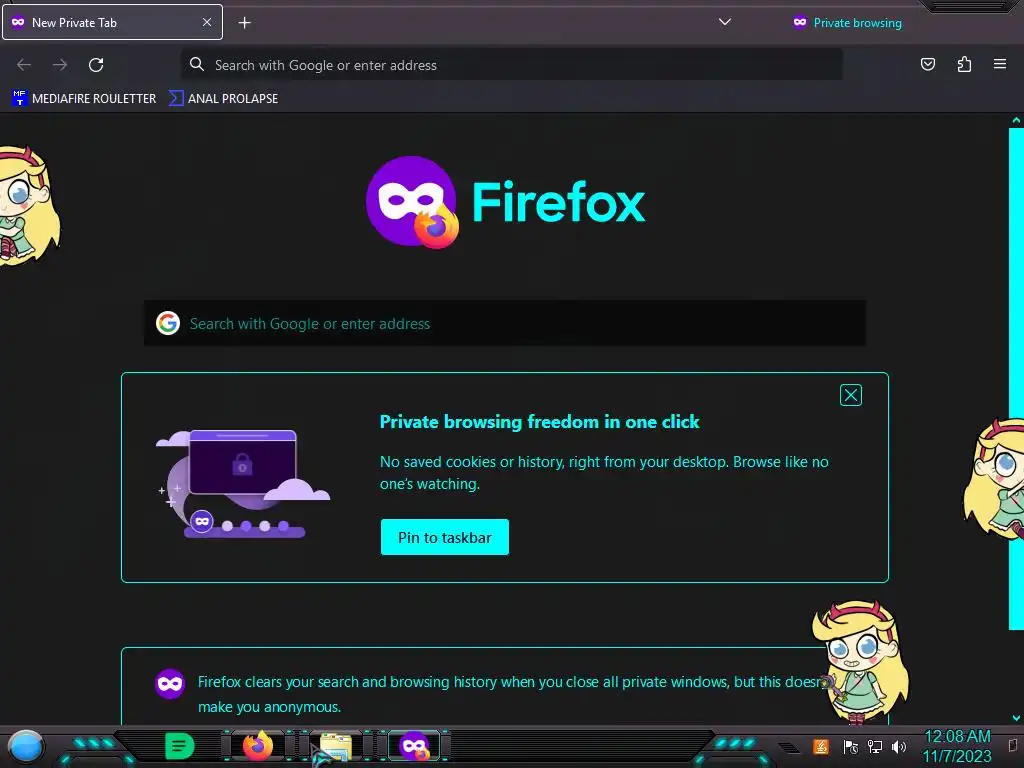The image size is (1024, 768).
Task: Click the Pin to taskbar button
Action: coord(445,537)
